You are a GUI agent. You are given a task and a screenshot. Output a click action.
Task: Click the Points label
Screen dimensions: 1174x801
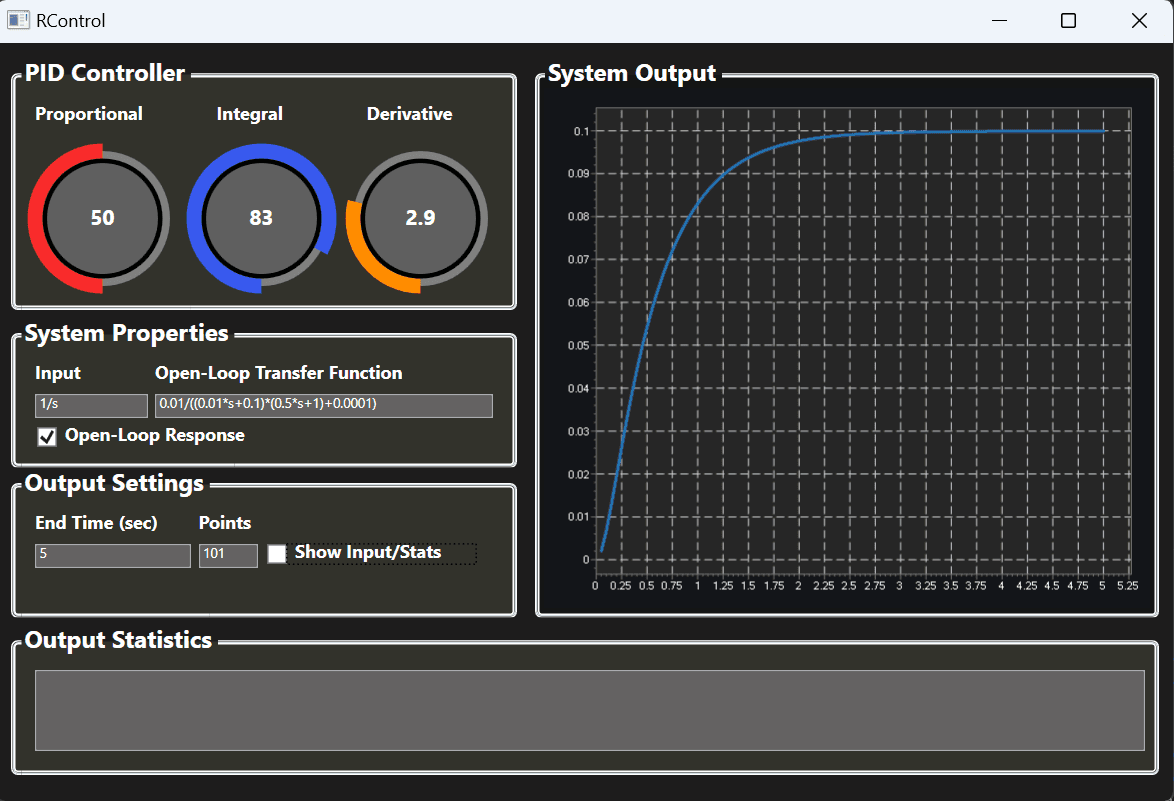click(225, 523)
